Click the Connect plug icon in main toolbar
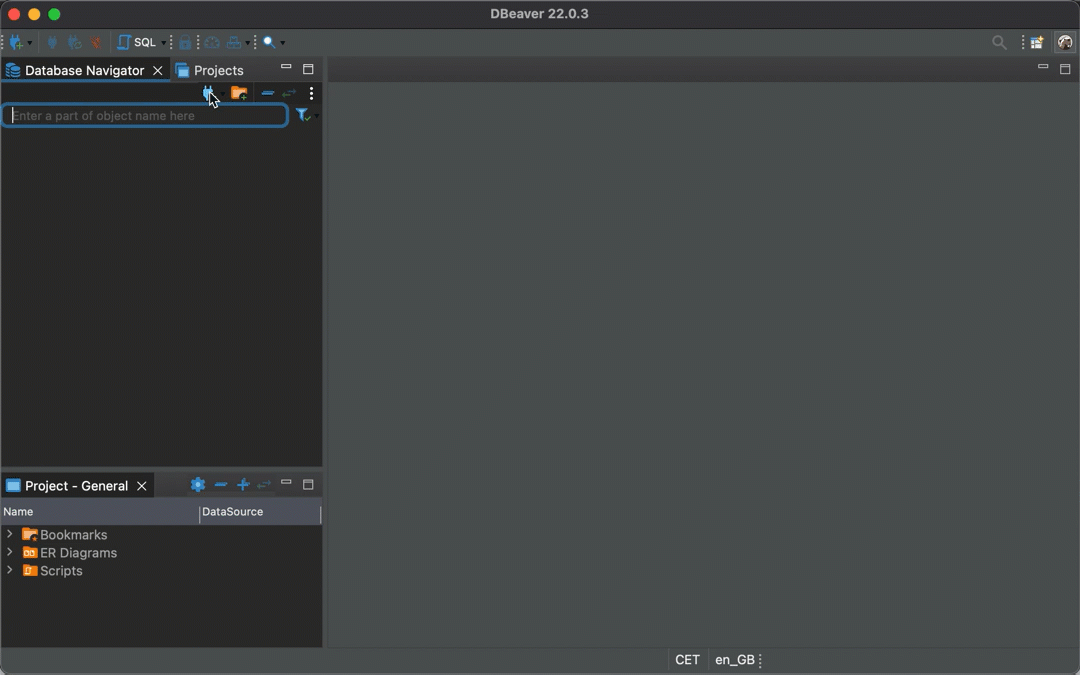Screen dimensions: 1080x675 coord(52,42)
